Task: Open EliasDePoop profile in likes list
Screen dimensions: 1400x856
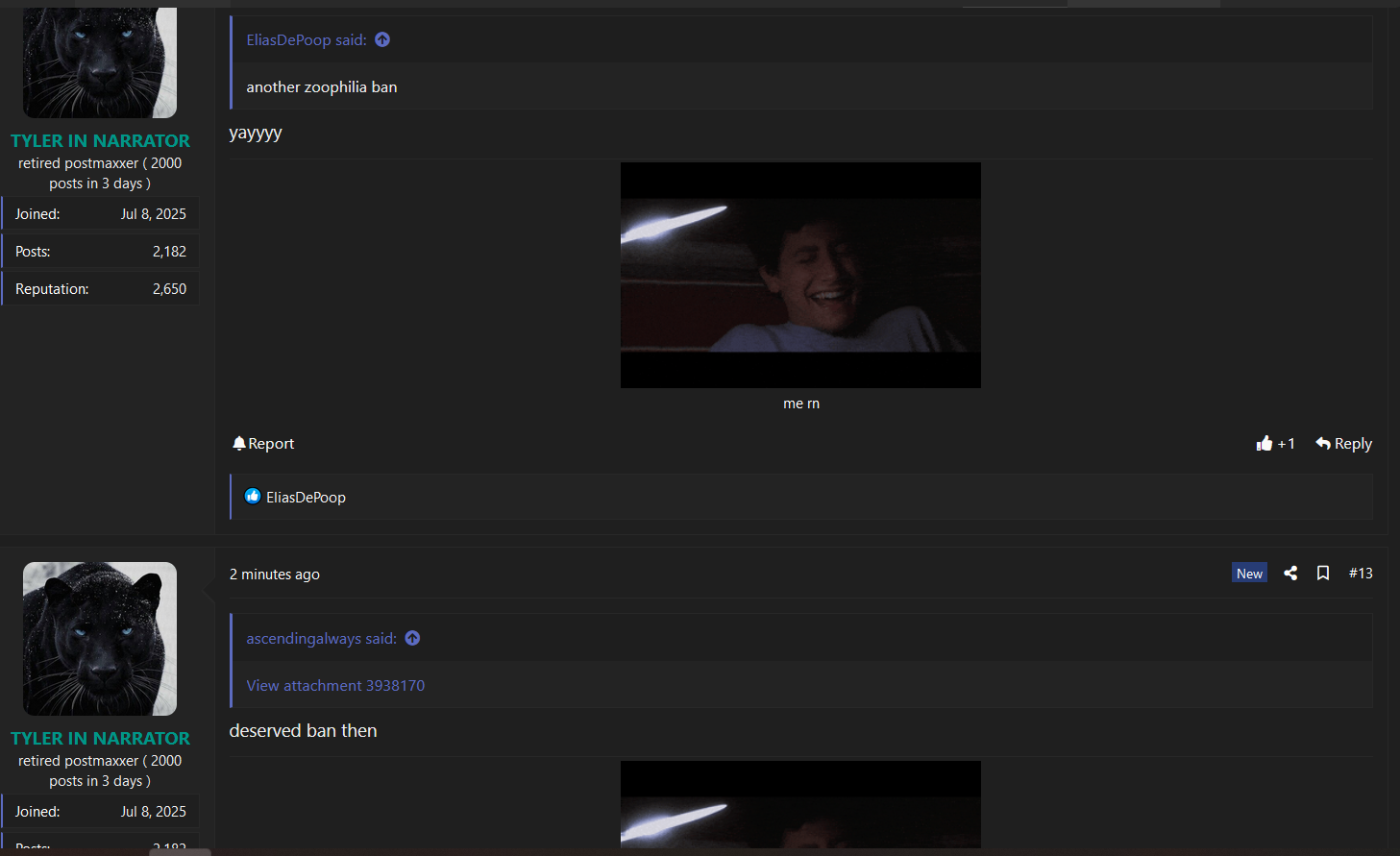Action: (x=306, y=497)
